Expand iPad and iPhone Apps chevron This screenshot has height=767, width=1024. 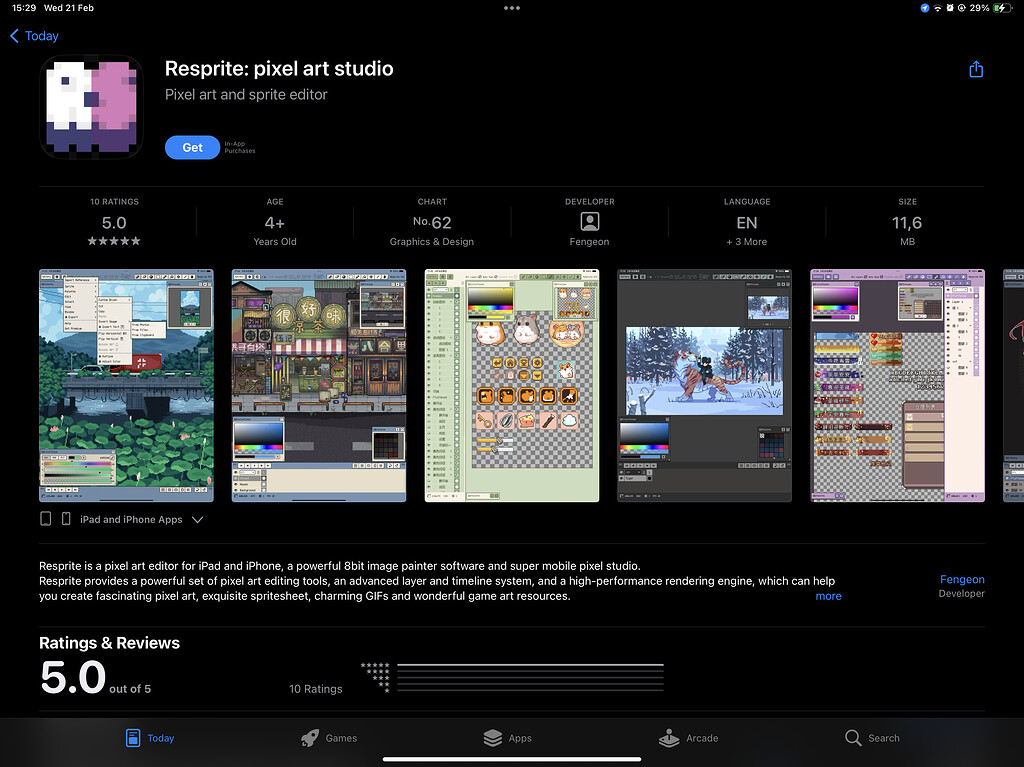coord(197,520)
